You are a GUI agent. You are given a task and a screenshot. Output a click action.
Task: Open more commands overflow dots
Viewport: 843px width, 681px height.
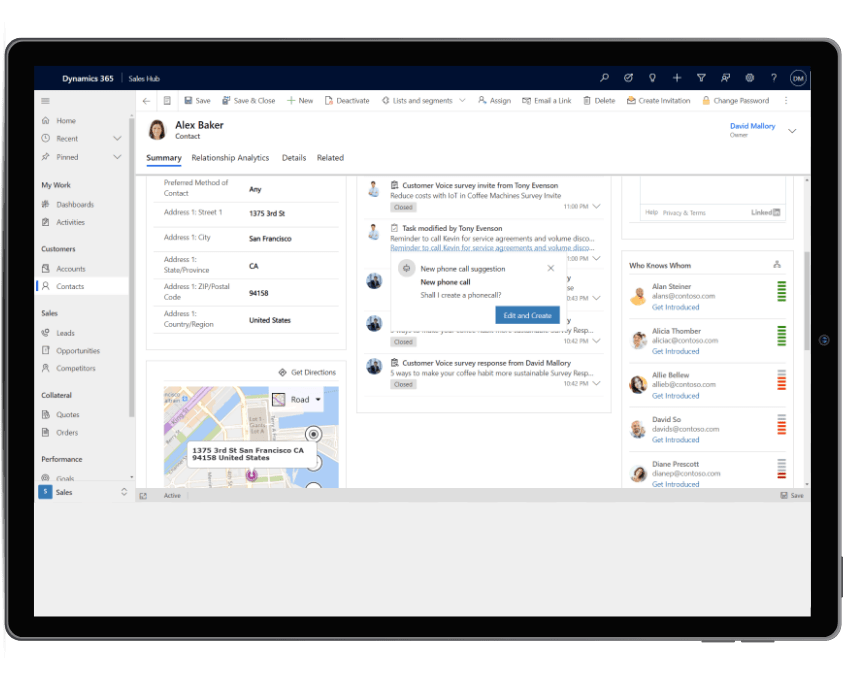pos(786,101)
